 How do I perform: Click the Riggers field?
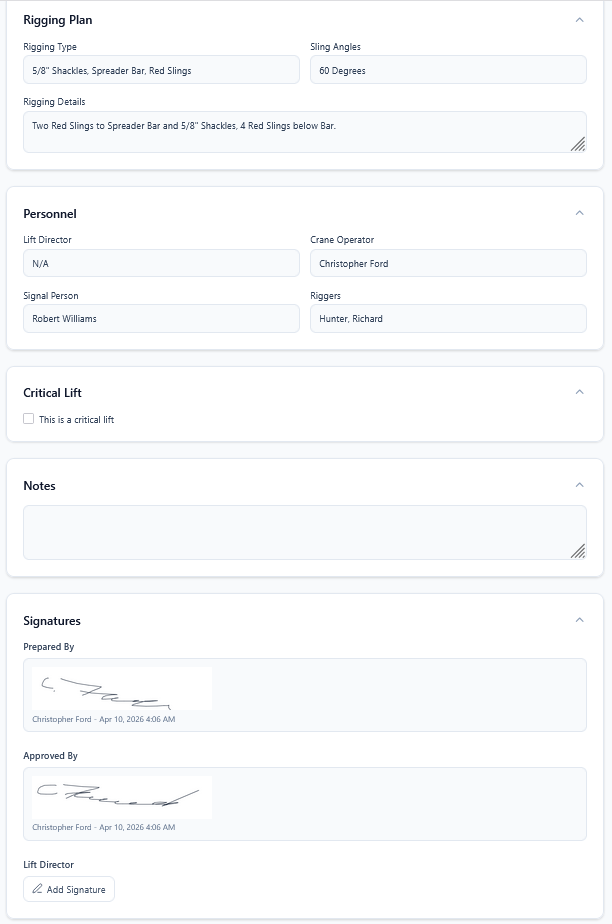448,318
